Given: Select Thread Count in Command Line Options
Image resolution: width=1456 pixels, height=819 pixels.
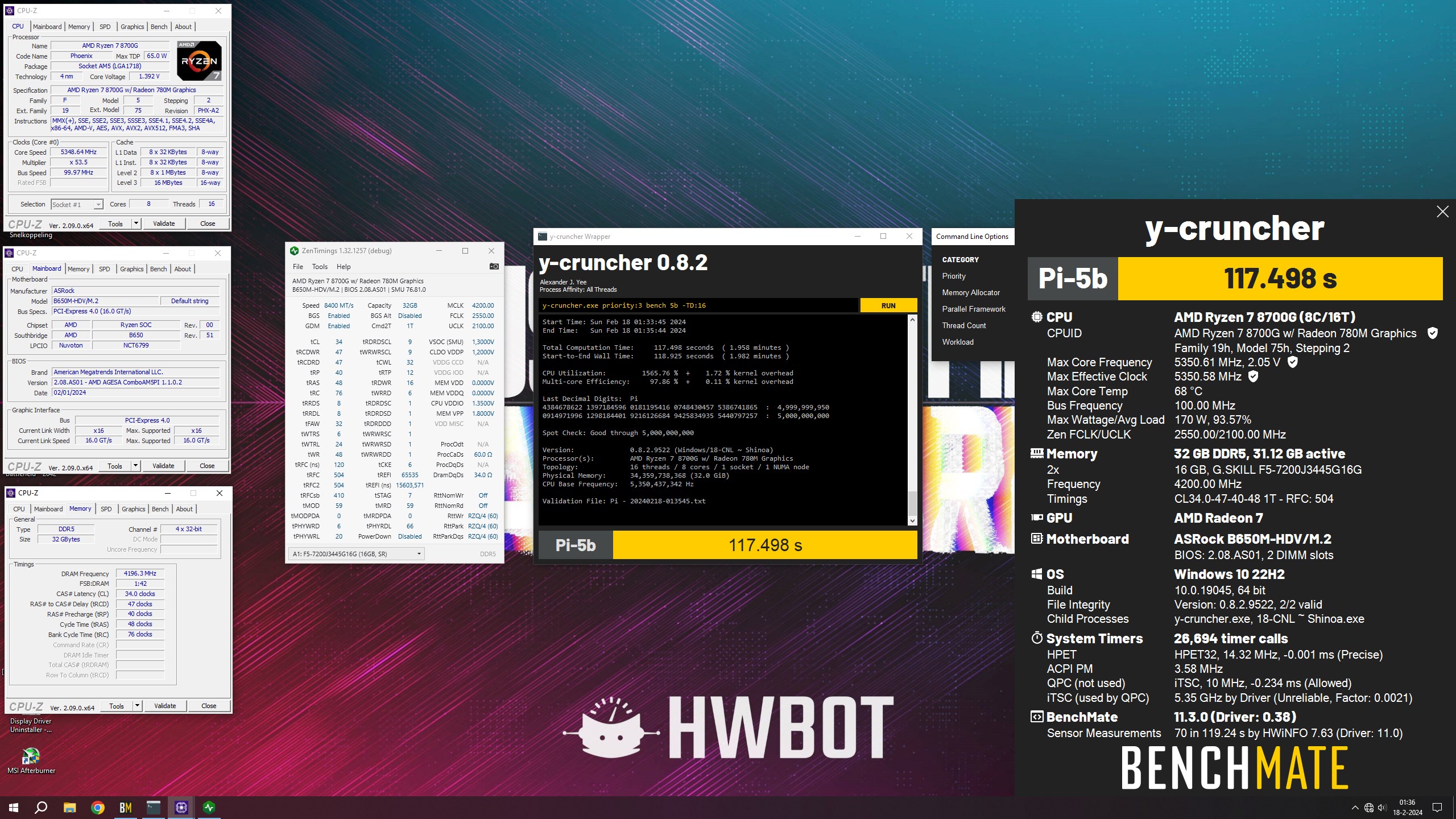Looking at the screenshot, I should click(x=964, y=325).
